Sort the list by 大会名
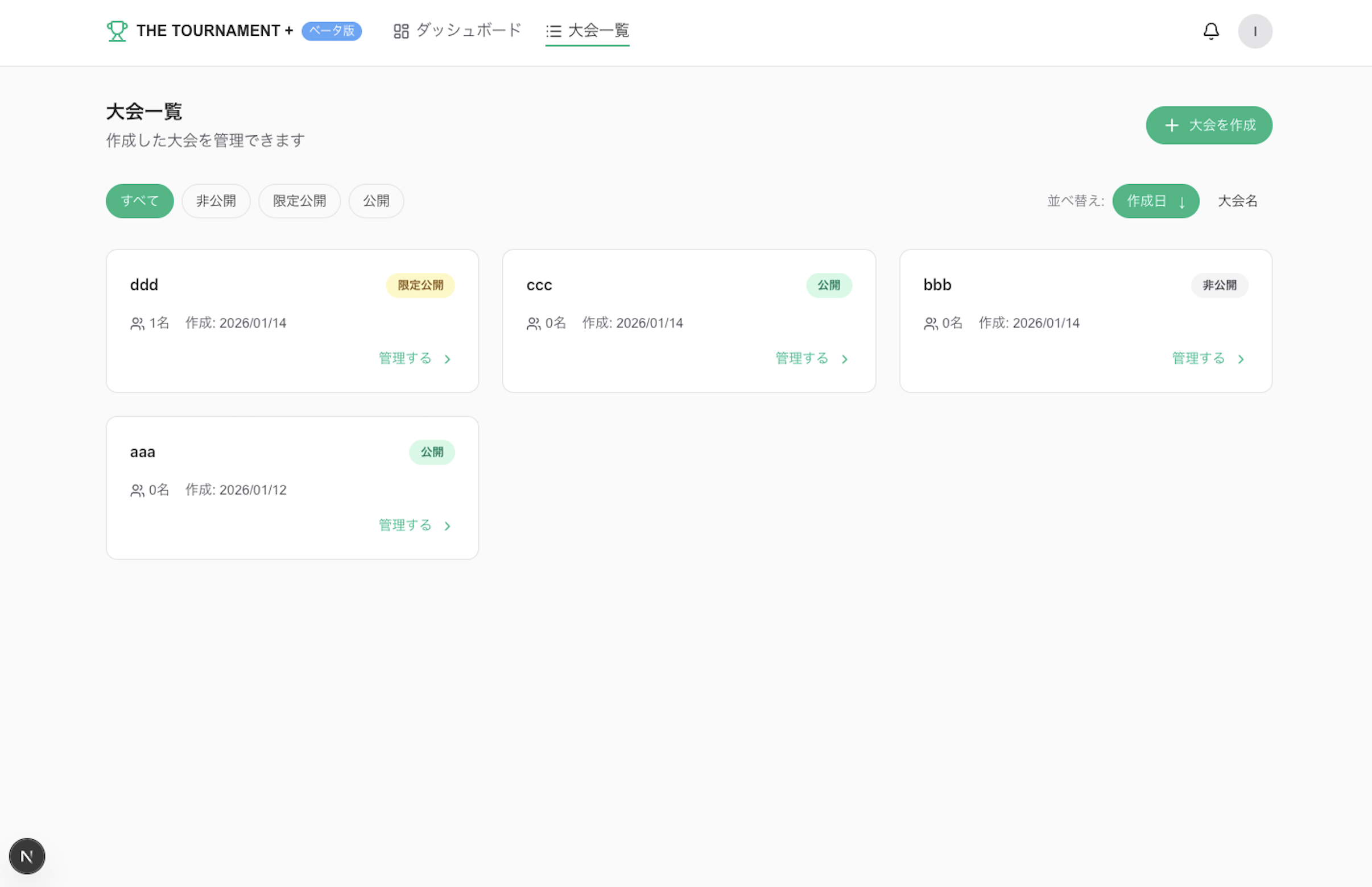 [1237, 201]
